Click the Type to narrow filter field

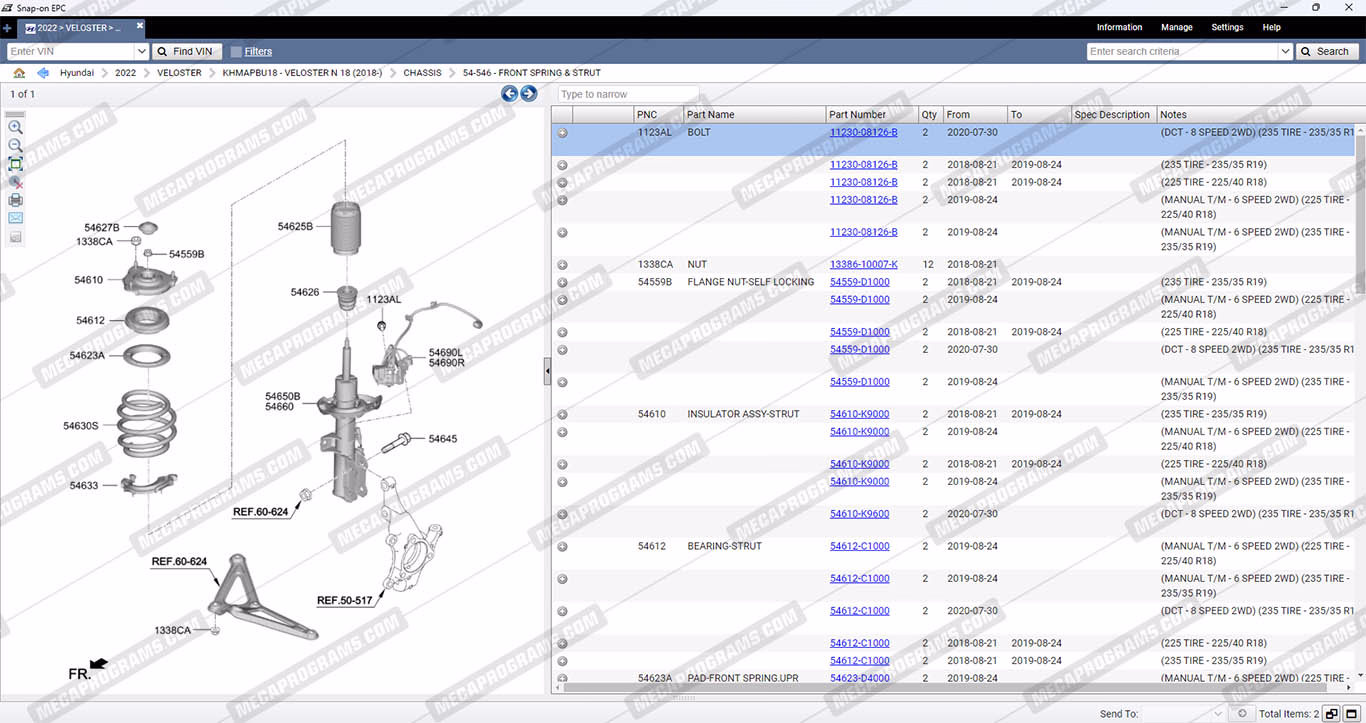tap(627, 94)
